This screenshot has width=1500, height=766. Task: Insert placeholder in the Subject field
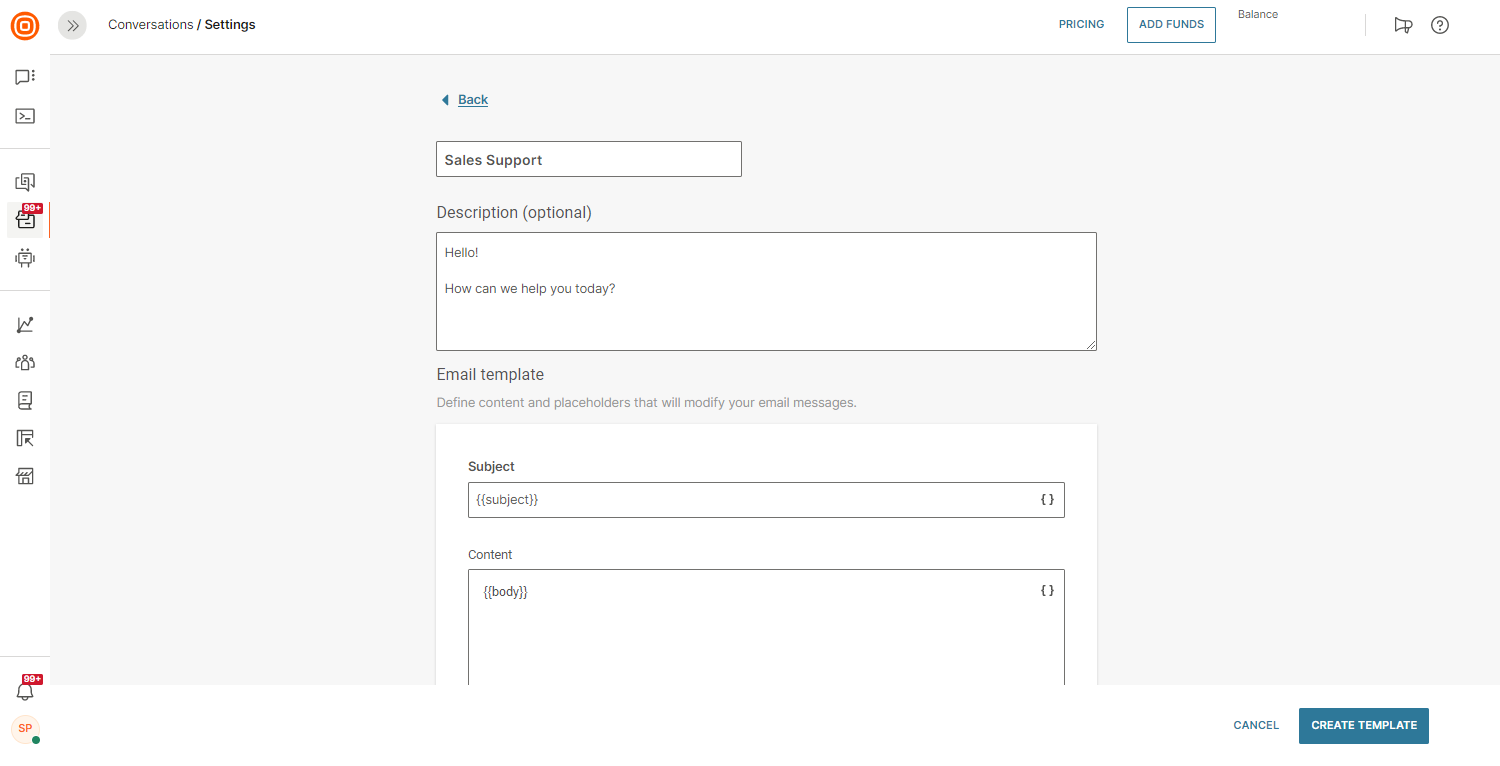tap(1047, 500)
